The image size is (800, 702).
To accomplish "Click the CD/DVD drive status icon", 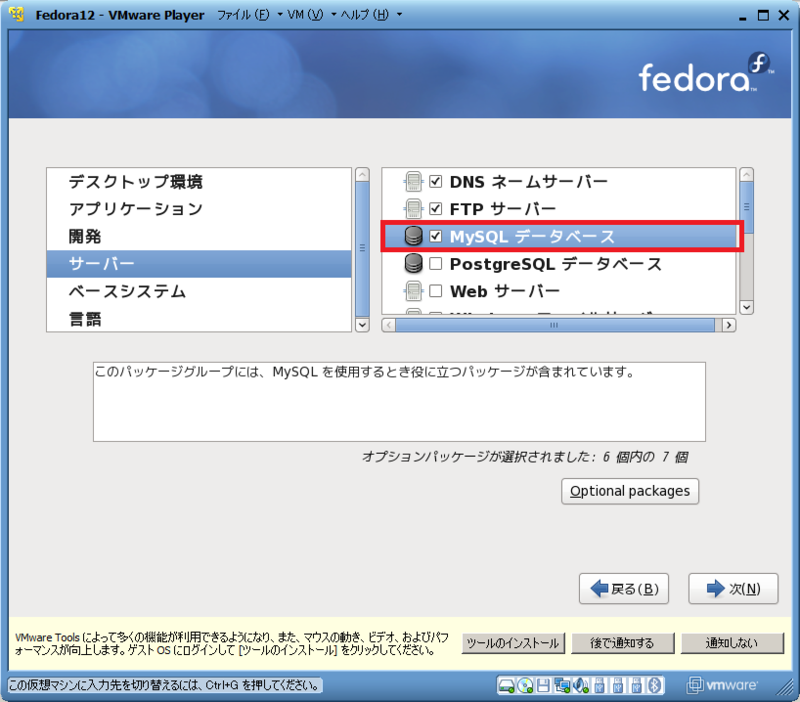I will [523, 687].
